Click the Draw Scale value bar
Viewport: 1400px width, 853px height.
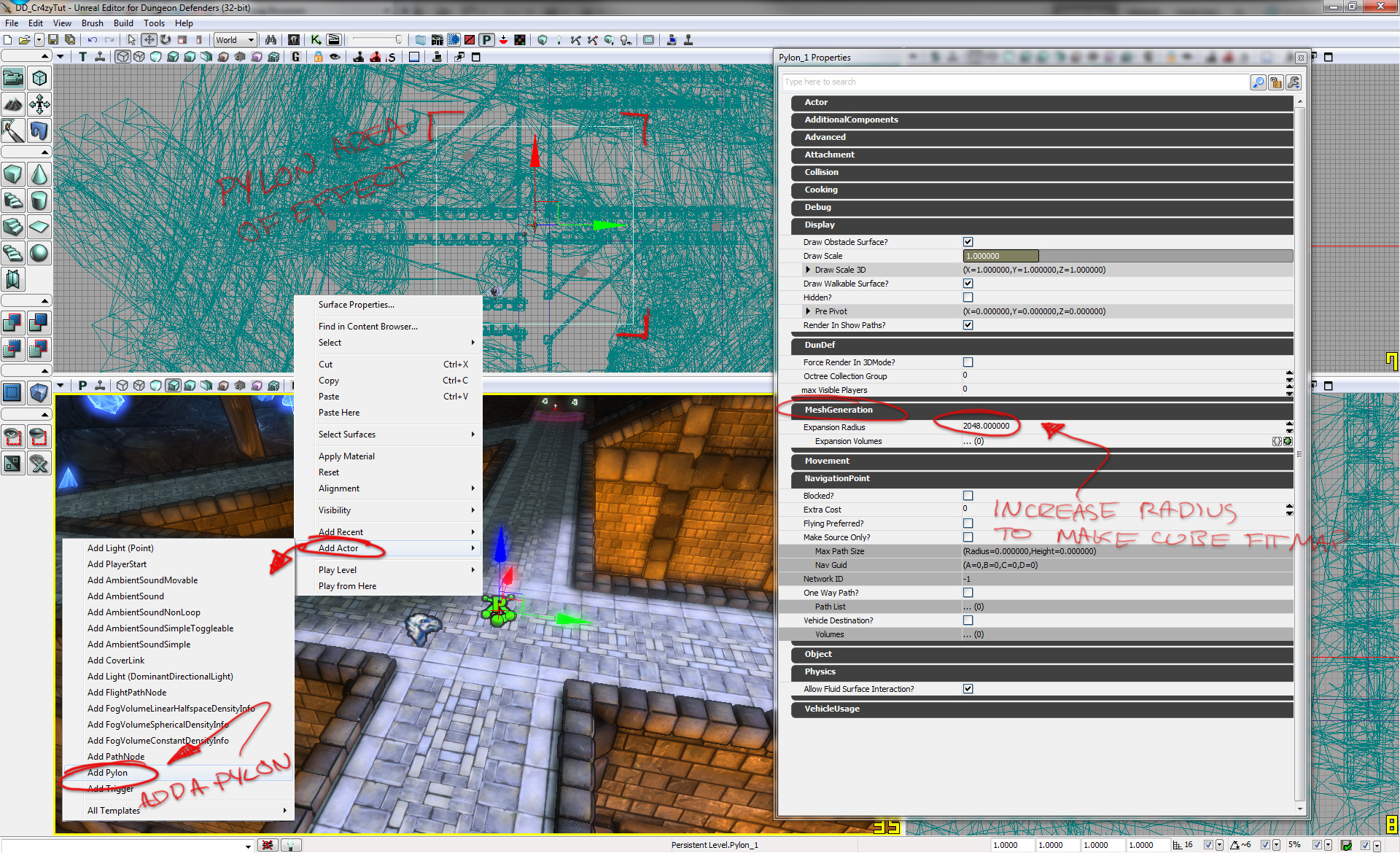[1127, 256]
